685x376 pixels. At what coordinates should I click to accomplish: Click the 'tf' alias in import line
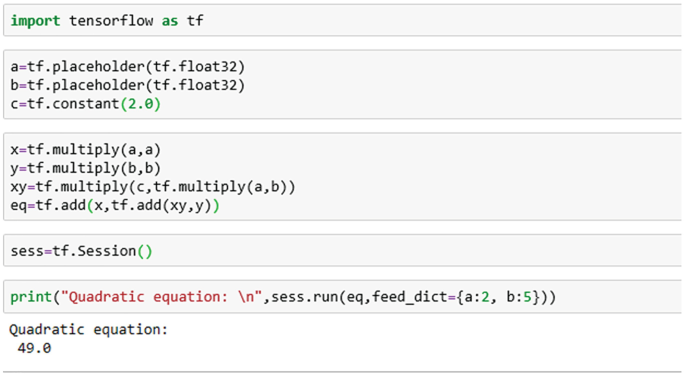coord(195,21)
